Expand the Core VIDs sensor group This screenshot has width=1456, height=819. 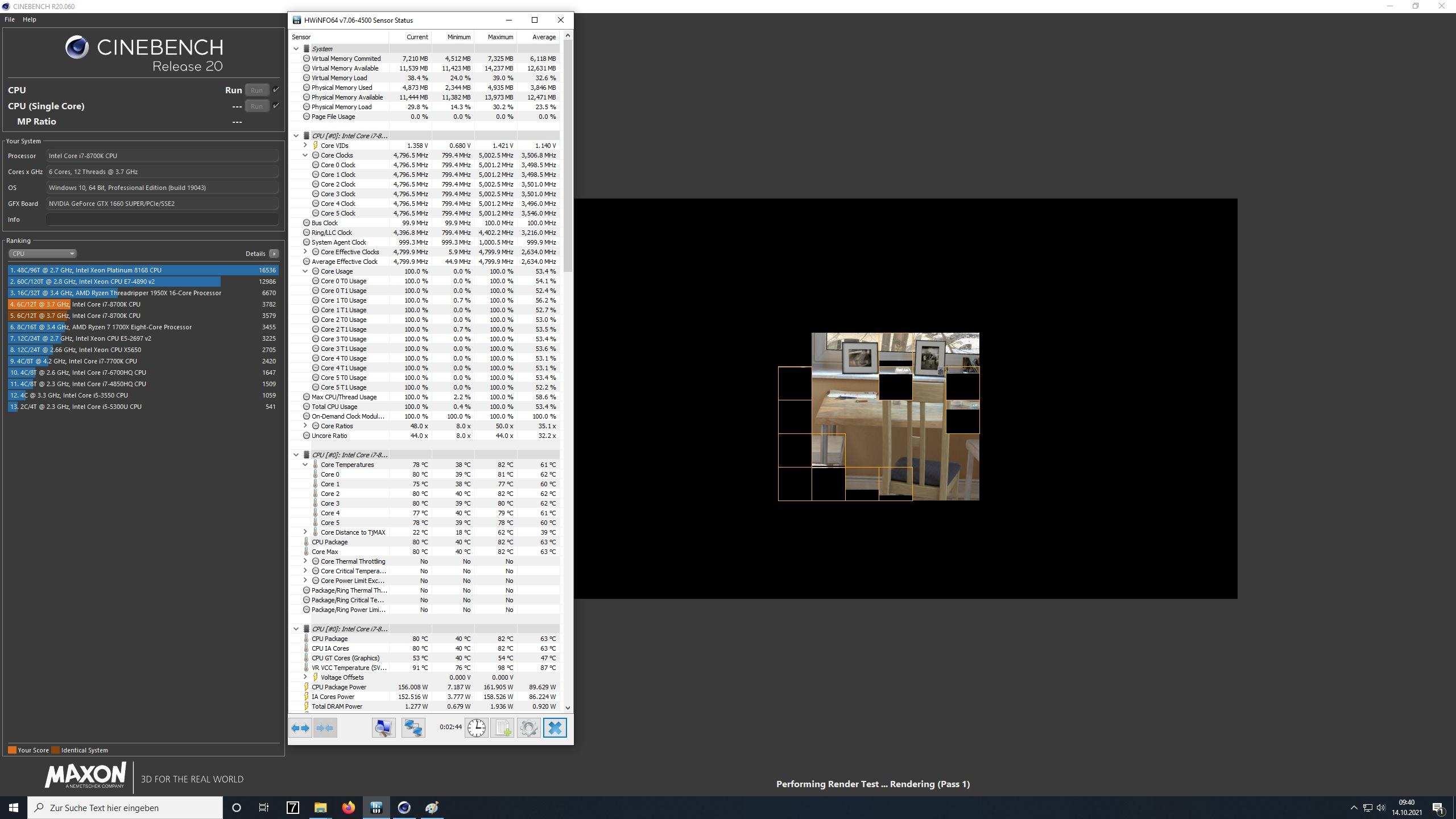[x=305, y=146]
